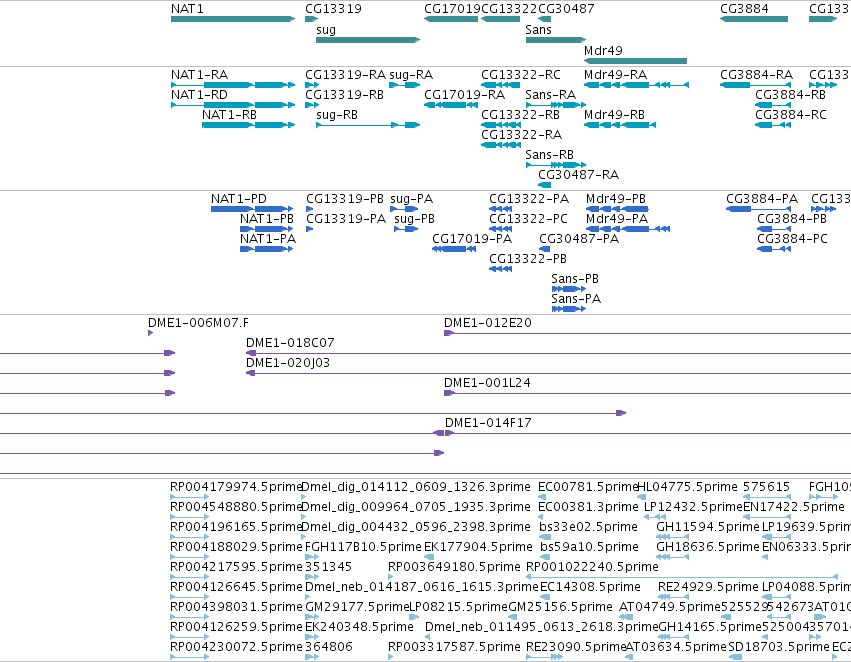
Task: Open the Mdr49-RA transcript
Action: tap(637, 85)
